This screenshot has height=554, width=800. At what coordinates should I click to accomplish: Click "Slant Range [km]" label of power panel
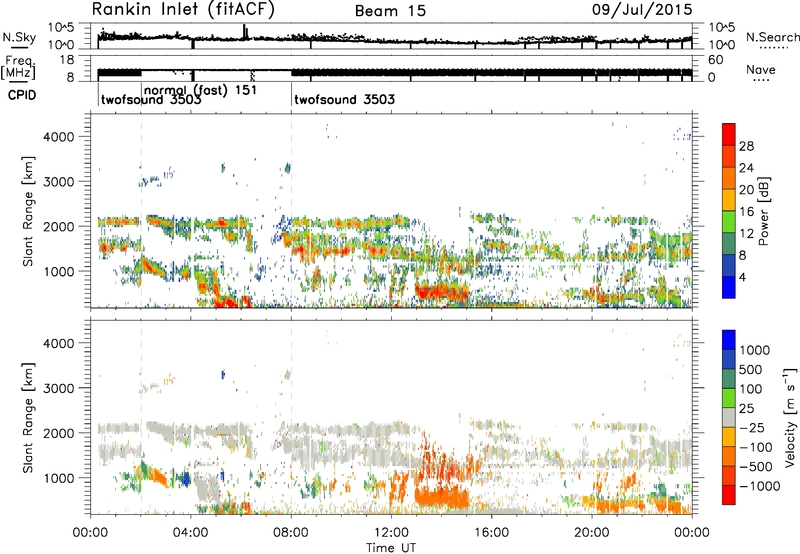[28, 211]
